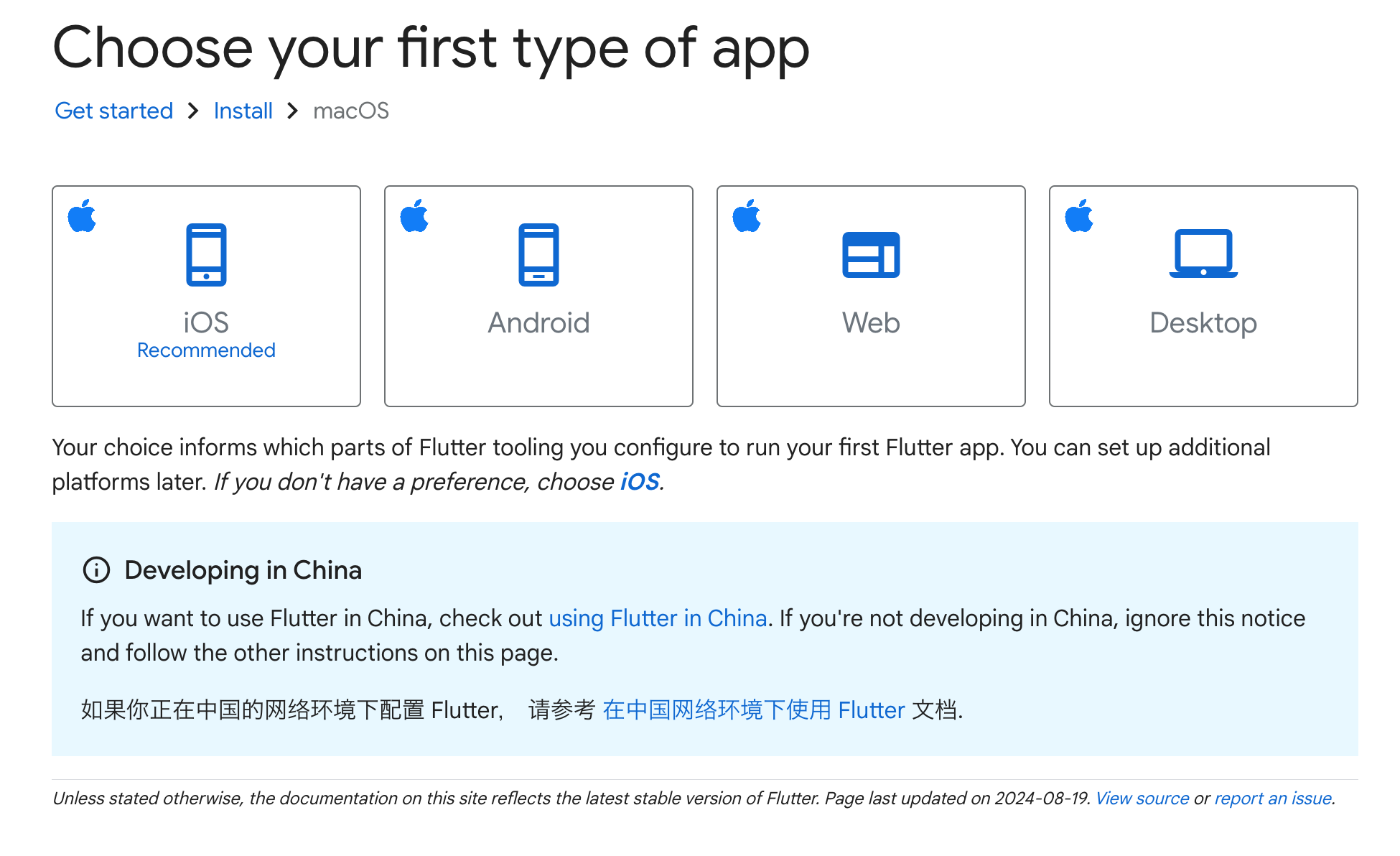The height and width of the screenshot is (856, 1400).
Task: Choose the Recommended label under iOS
Action: click(x=206, y=350)
